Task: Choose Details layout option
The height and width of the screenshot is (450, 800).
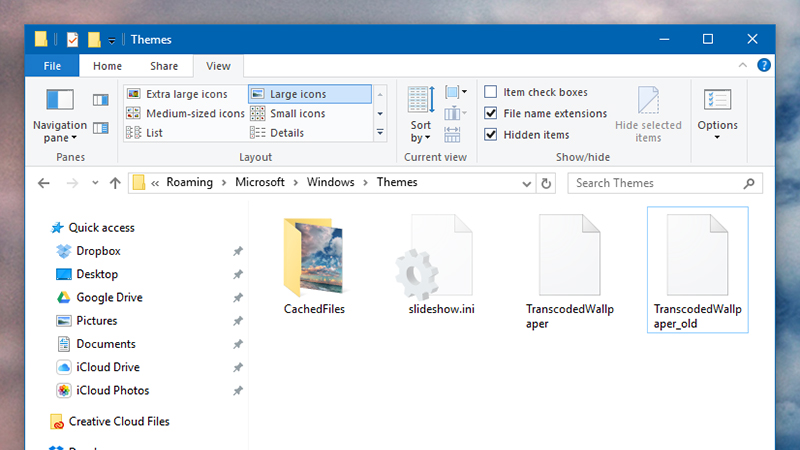Action: [x=278, y=133]
